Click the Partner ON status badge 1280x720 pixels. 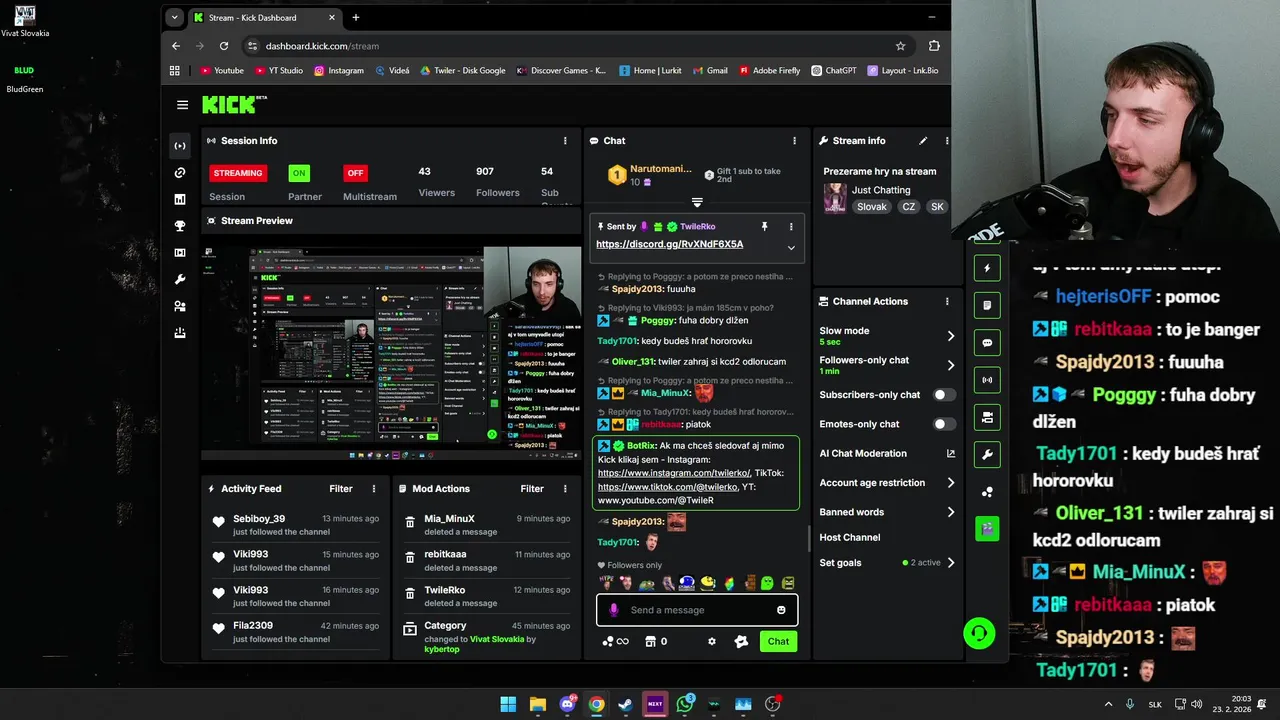299,173
